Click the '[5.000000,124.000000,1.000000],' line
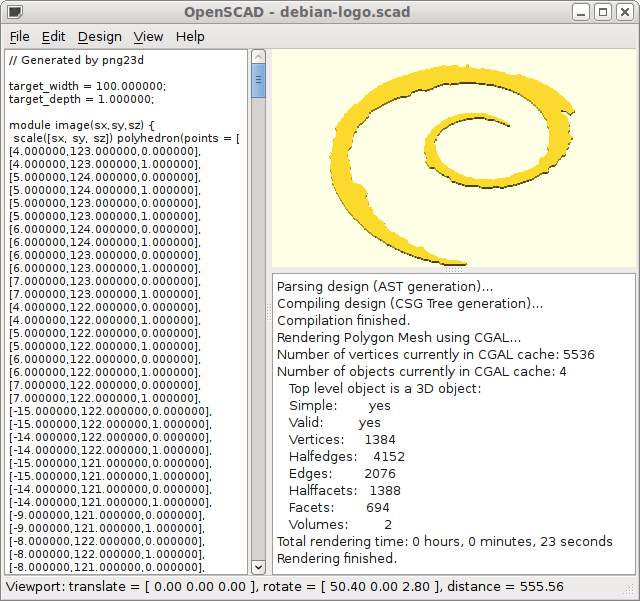Screen dimensions: 640x601 click(x=105, y=190)
